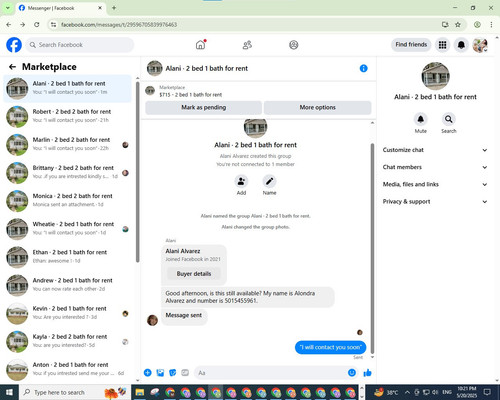The width and height of the screenshot is (500, 400).
Task: Go back using the Marketplace arrow
Action: tap(12, 67)
